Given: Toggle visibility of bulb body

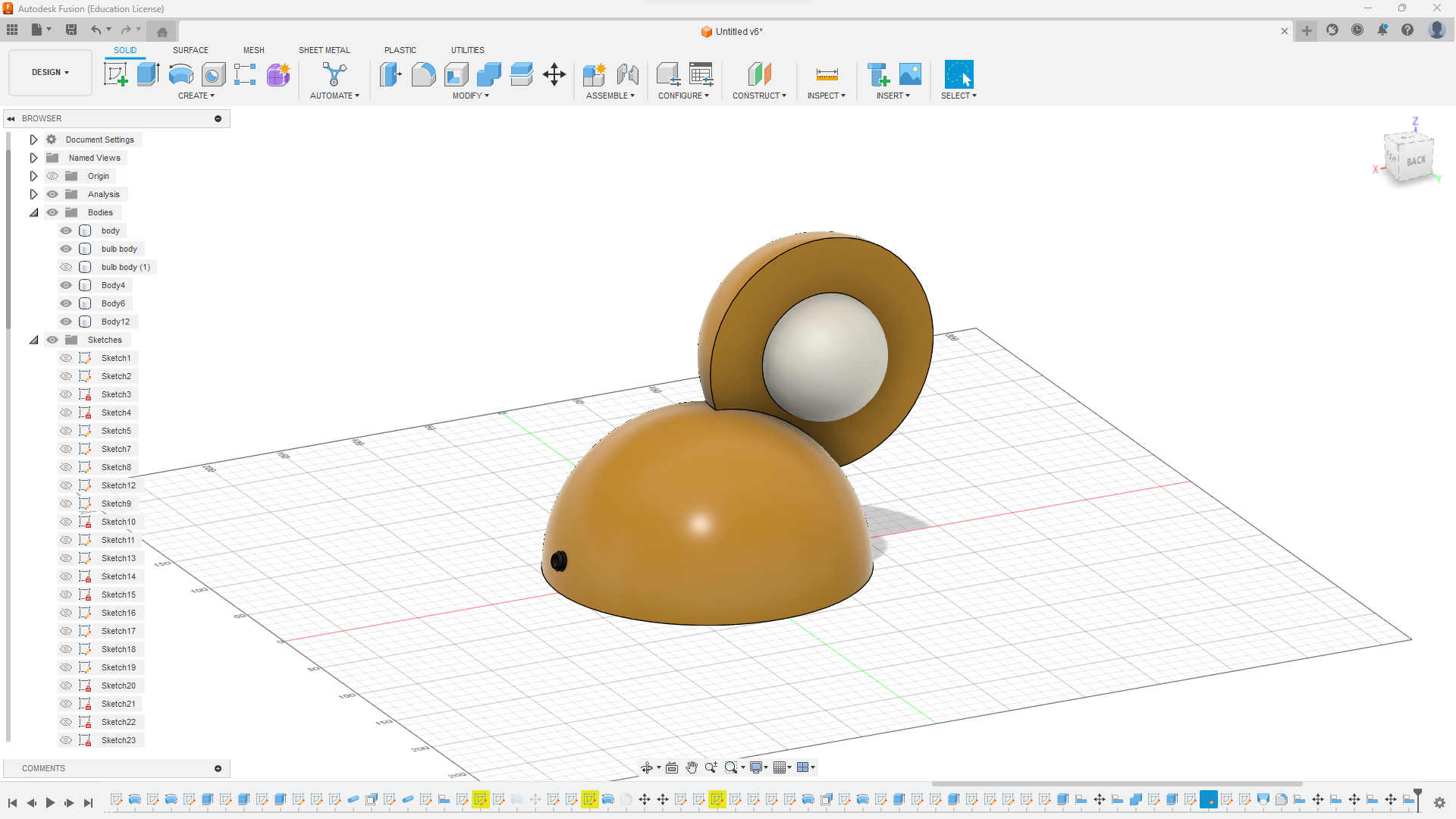Looking at the screenshot, I should point(66,249).
